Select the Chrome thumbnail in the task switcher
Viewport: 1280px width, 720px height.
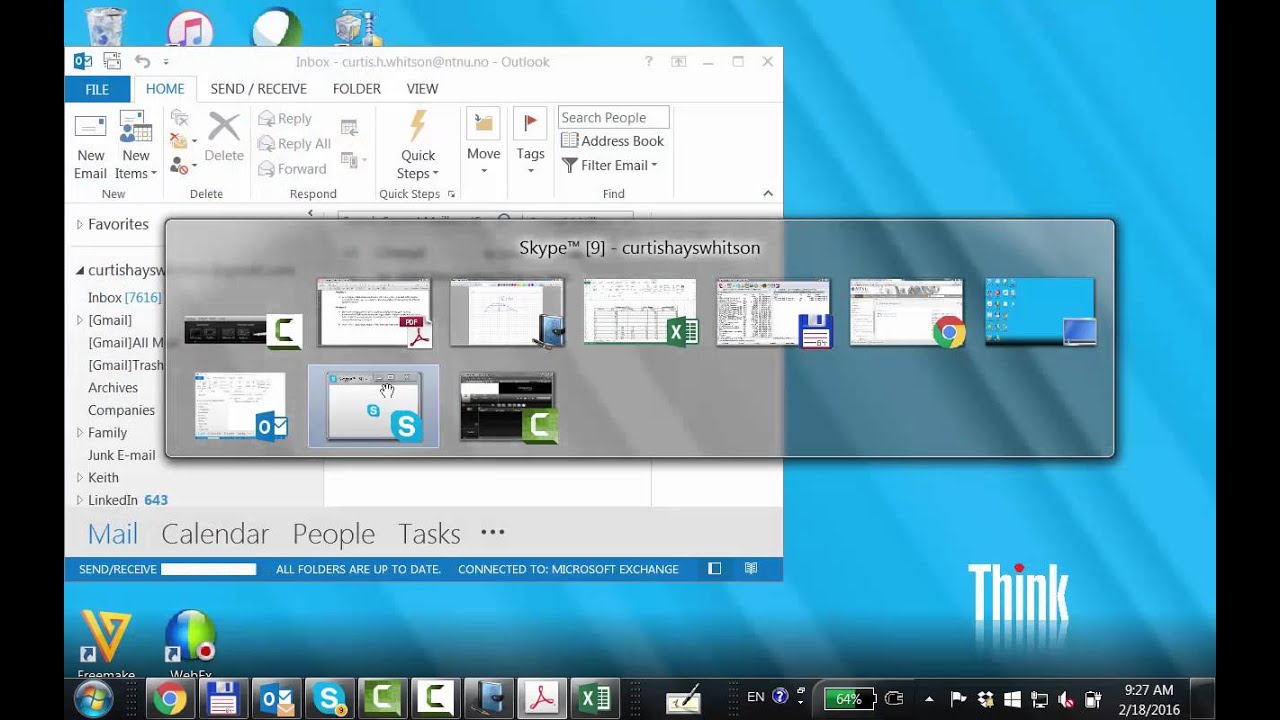906,313
